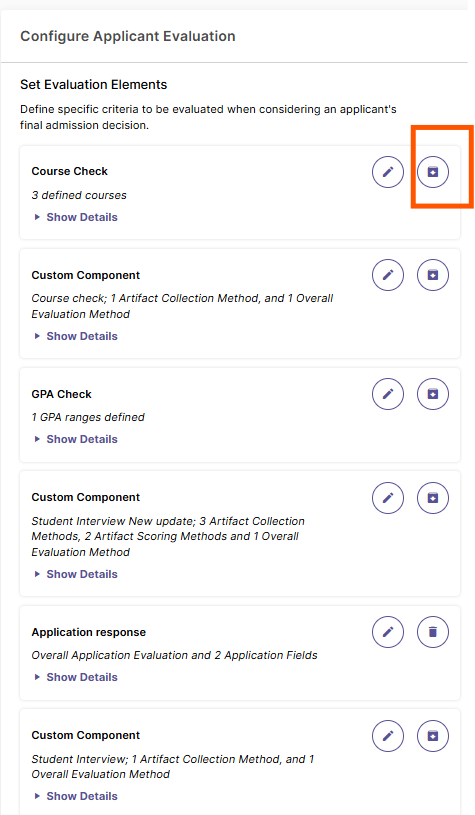This screenshot has height=815, width=475.
Task: Archive Student Interview component with 1 Artifact Collection Method
Action: point(433,736)
